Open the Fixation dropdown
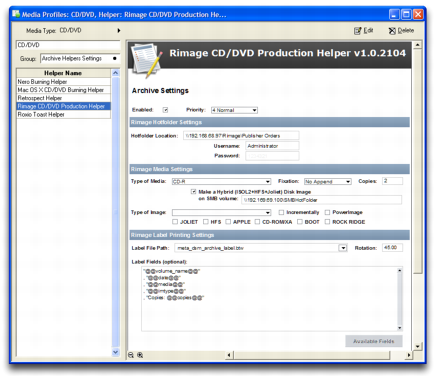This screenshot has height=377, width=435. (328, 182)
